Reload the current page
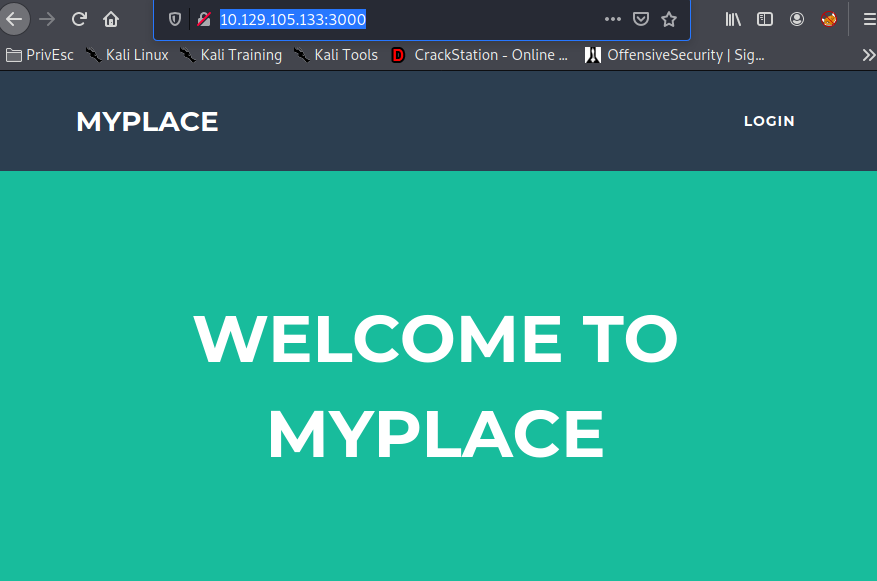Viewport: 877px width, 581px height. point(79,19)
